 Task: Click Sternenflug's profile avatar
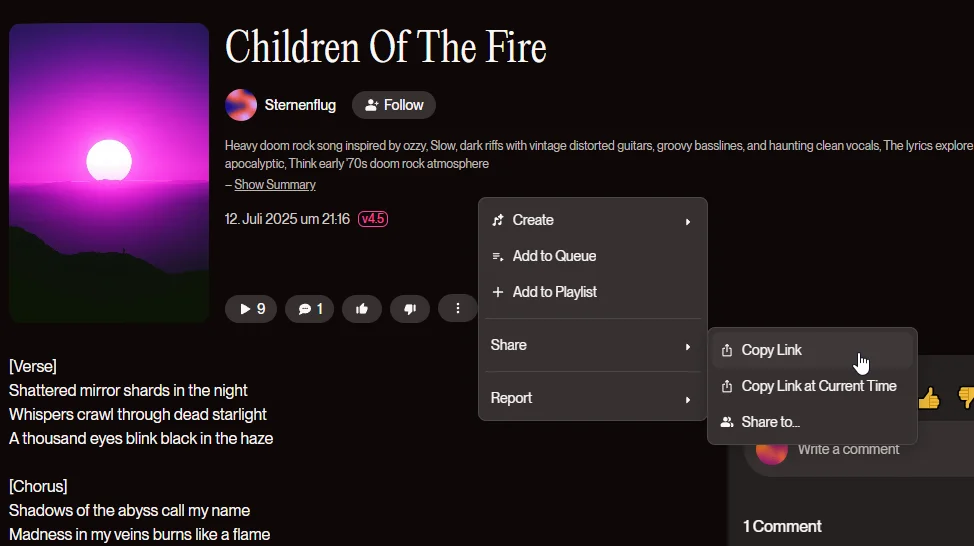pyautogui.click(x=241, y=104)
